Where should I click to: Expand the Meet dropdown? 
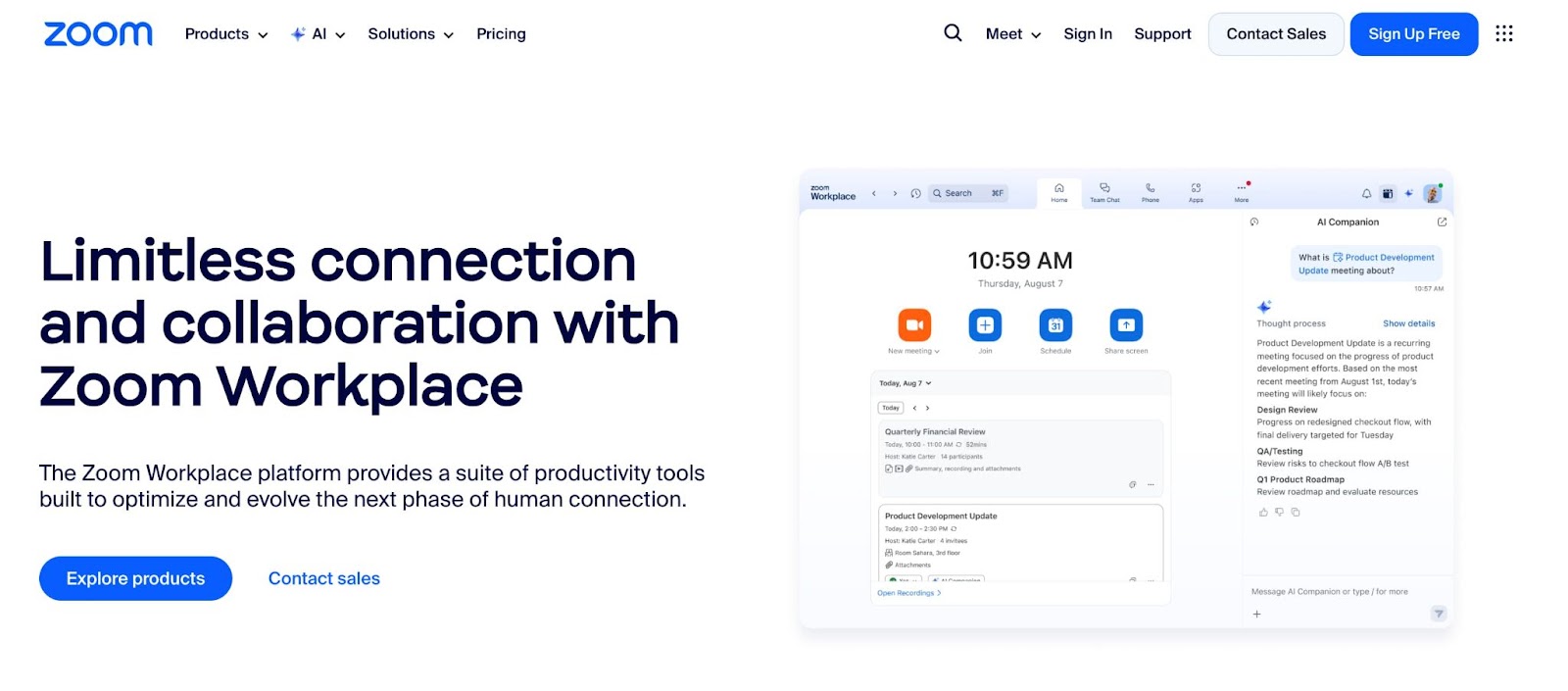[1013, 34]
